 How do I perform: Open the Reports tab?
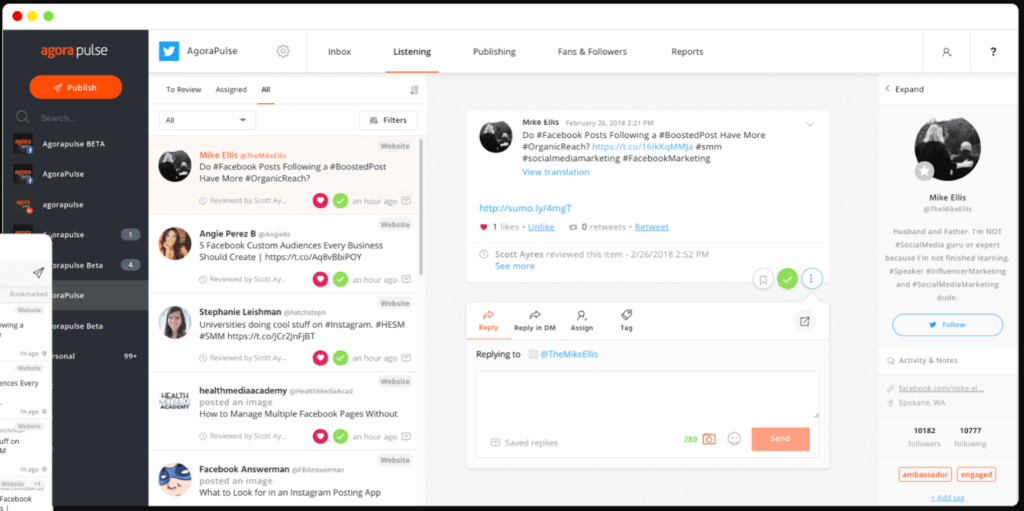pos(687,52)
